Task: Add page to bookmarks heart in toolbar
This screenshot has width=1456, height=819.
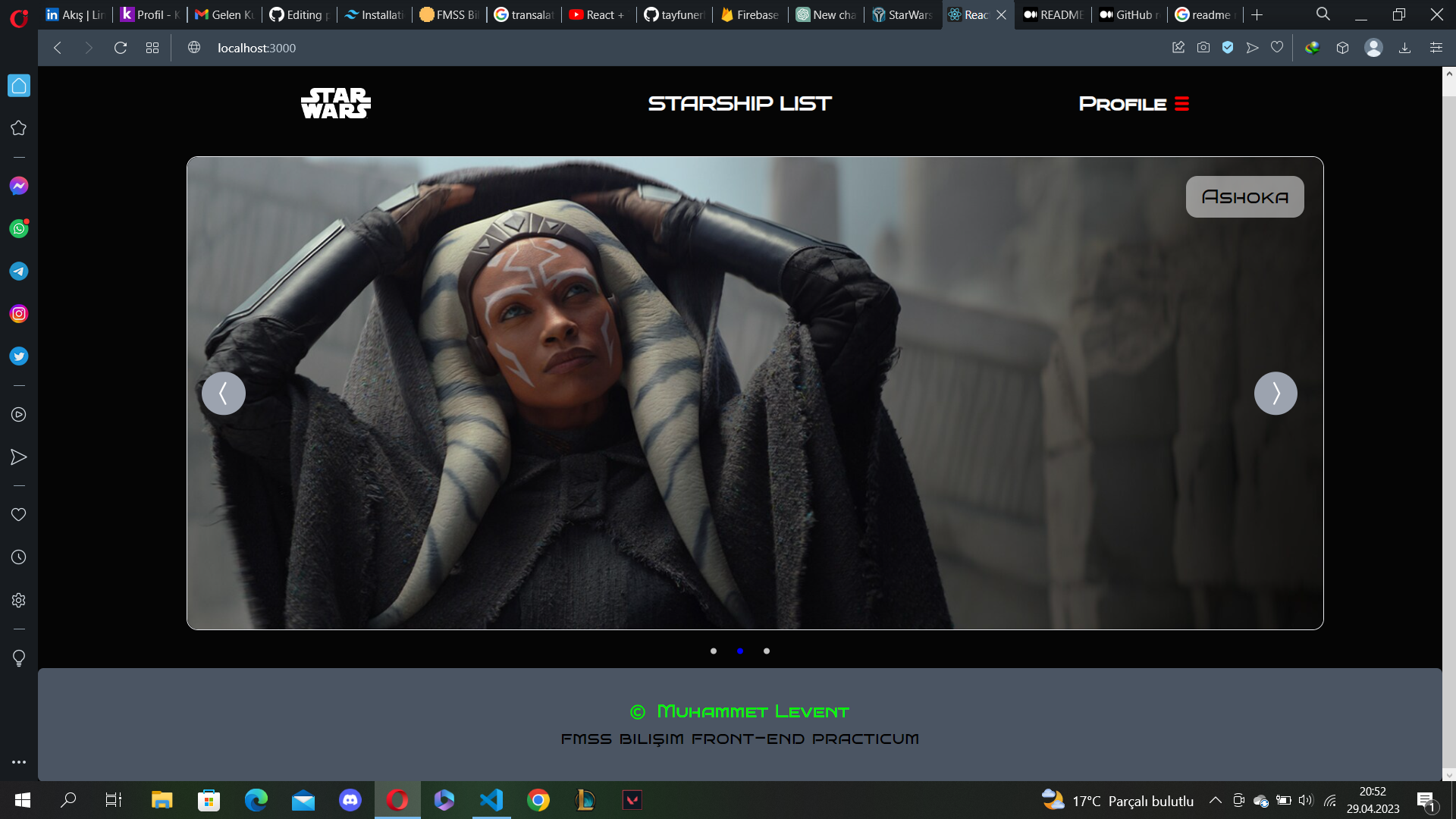Action: 1277,48
